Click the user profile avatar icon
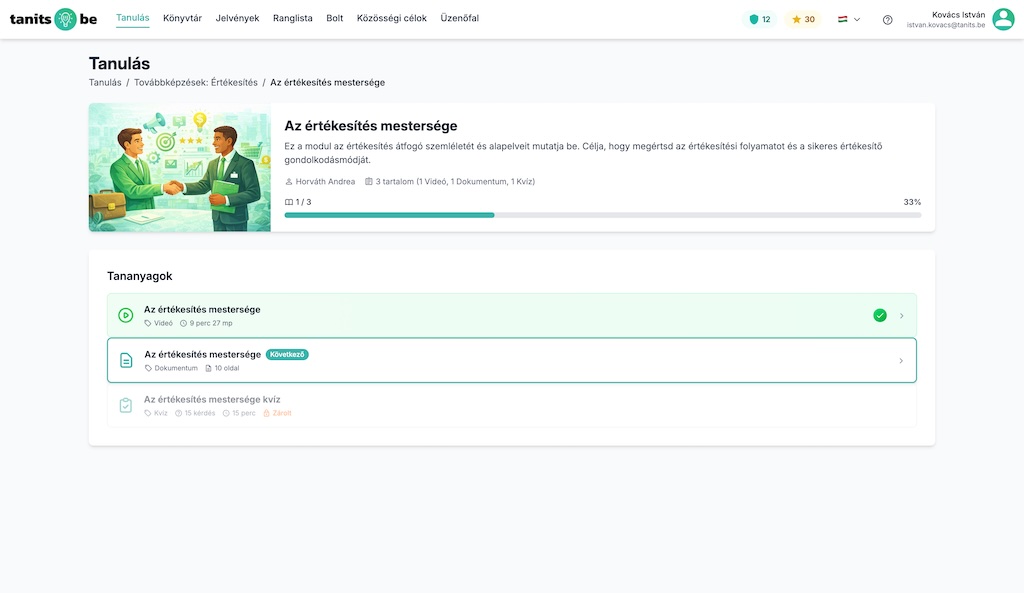1024x593 pixels. tap(1003, 19)
